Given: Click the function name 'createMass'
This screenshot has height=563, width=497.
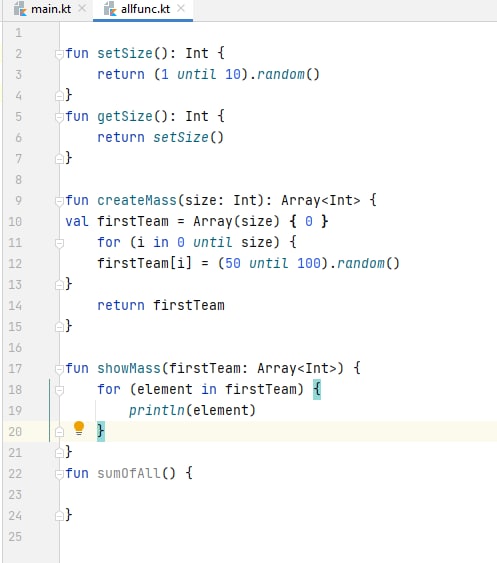Looking at the screenshot, I should pyautogui.click(x=137, y=200).
